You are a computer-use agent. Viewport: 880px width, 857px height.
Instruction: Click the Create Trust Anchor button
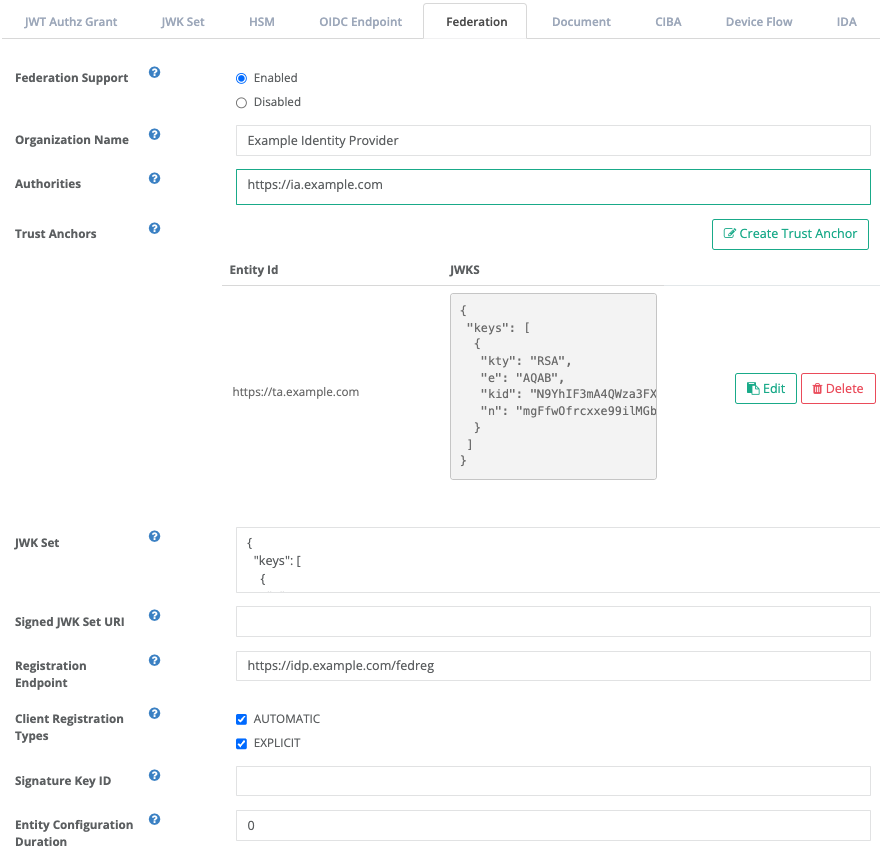pyautogui.click(x=790, y=234)
